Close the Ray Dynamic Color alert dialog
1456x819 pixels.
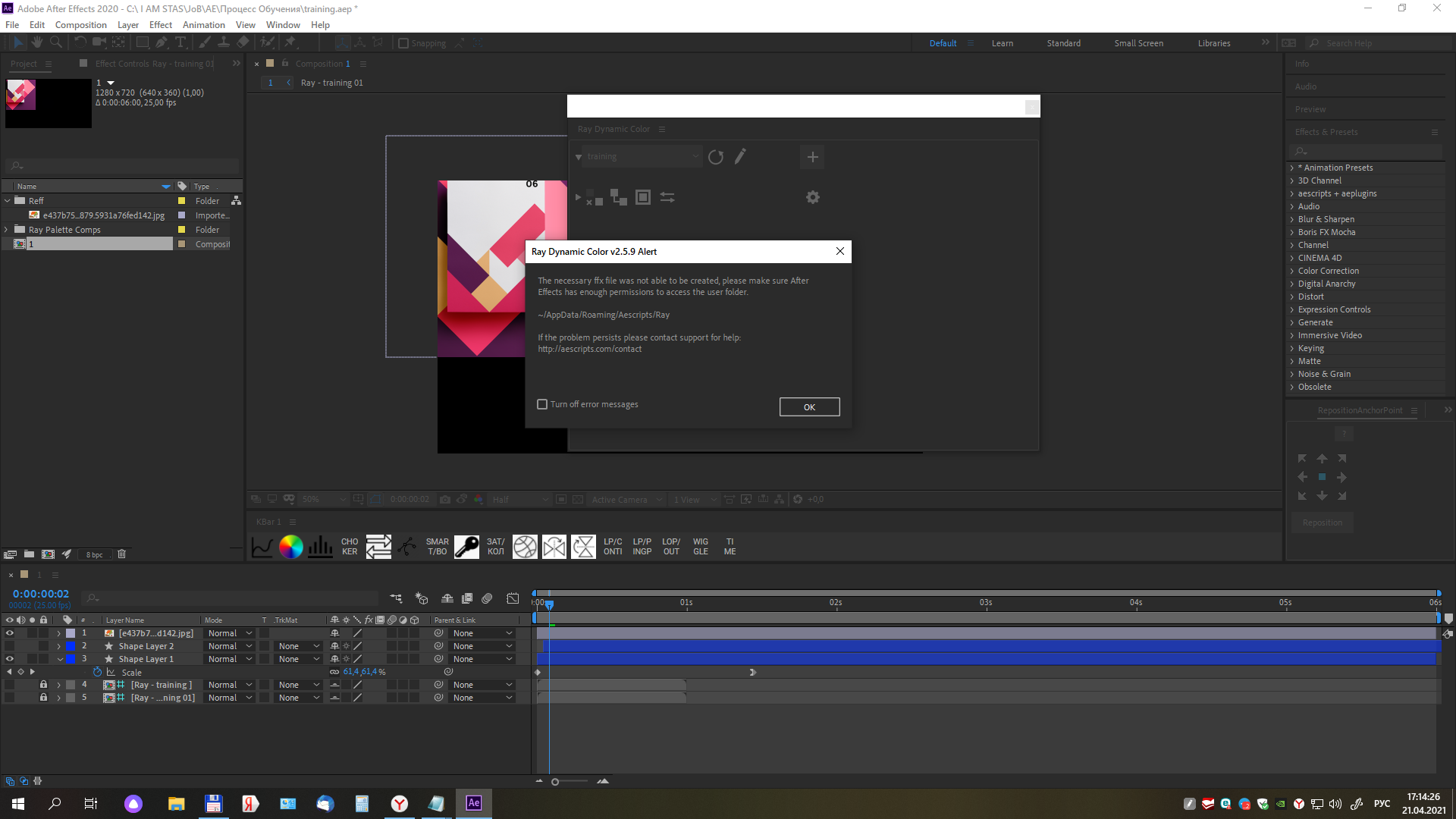click(840, 252)
